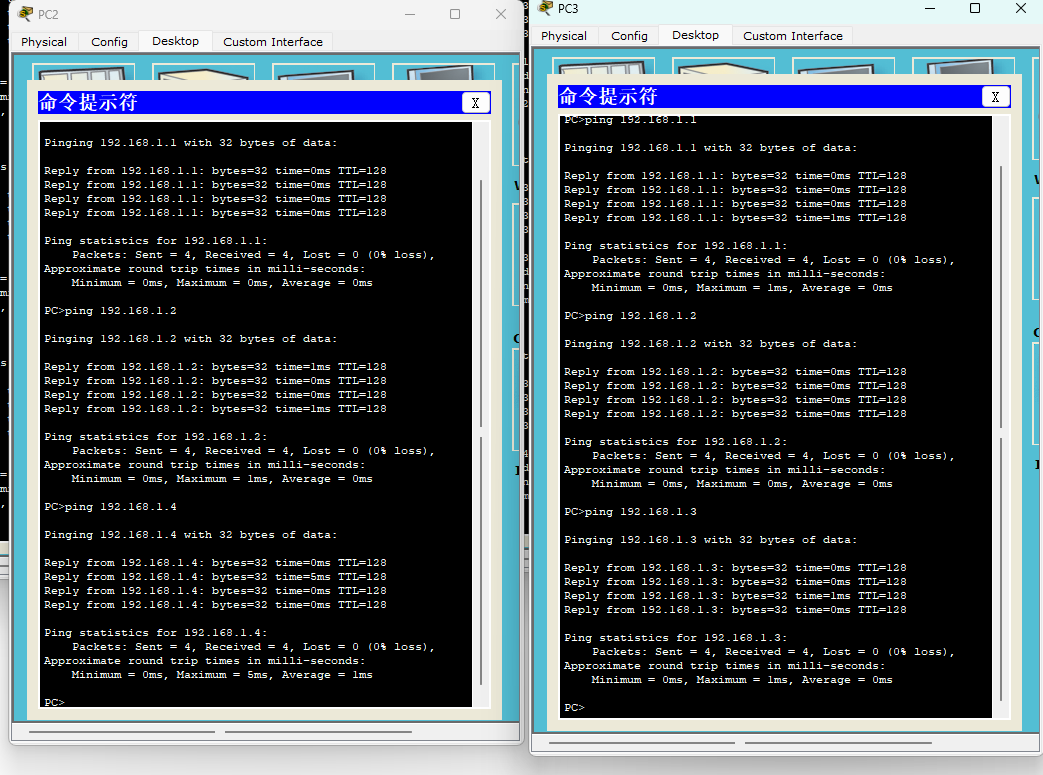Open Custom Interface tab in PC3

[x=793, y=36]
